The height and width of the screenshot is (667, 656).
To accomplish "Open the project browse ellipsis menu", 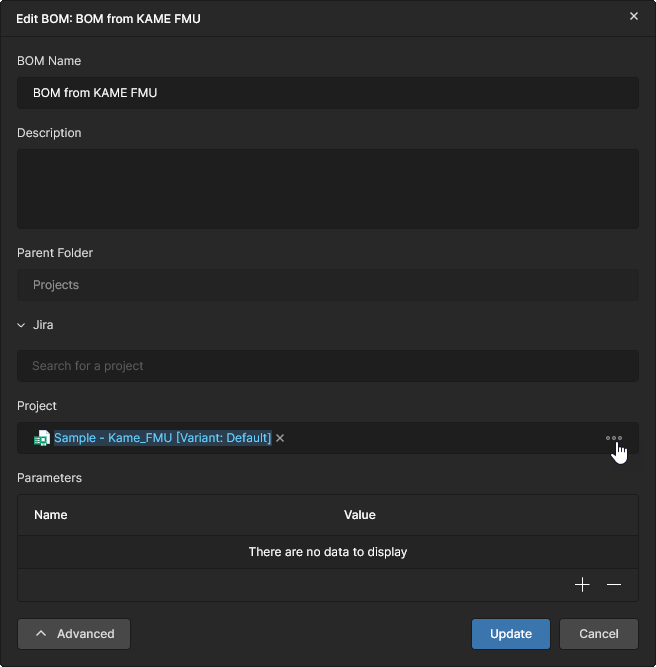I will click(614, 438).
